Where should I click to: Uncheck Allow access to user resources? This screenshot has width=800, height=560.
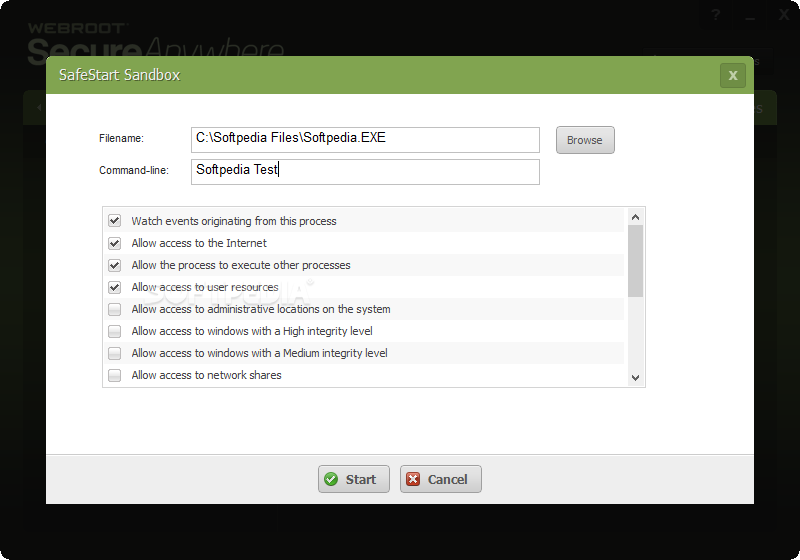(x=114, y=287)
